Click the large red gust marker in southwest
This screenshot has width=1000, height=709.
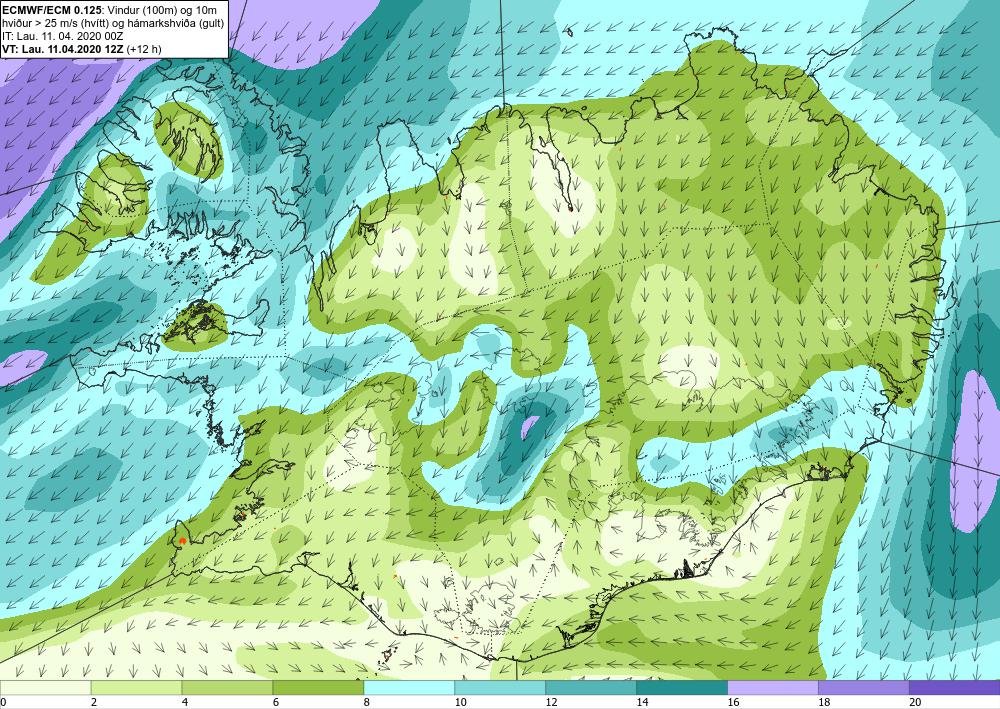click(182, 541)
